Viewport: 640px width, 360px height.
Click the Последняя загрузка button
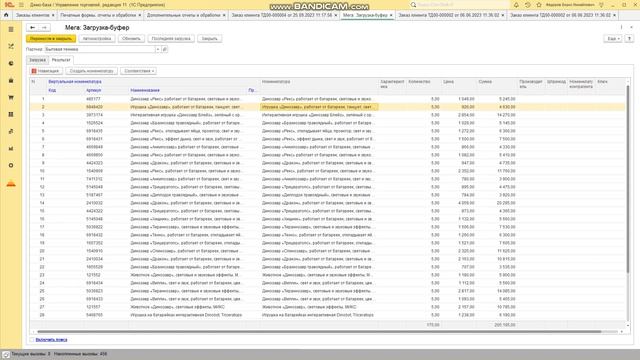171,38
